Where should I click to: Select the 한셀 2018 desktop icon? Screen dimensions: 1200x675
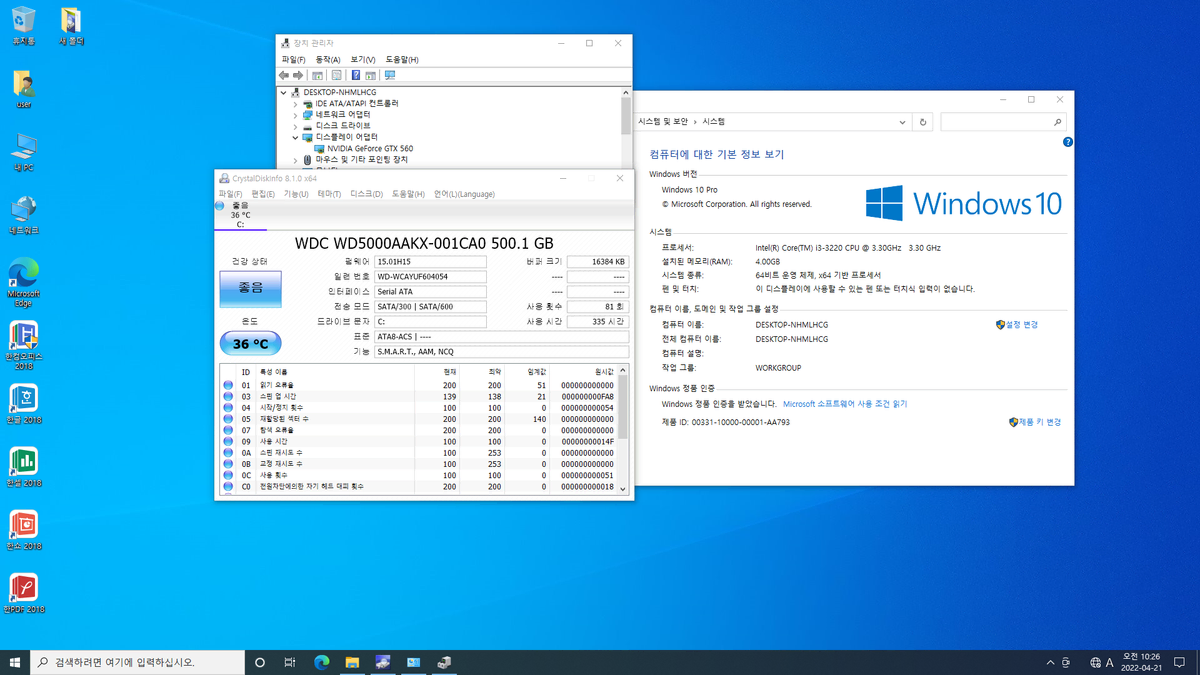(23, 467)
